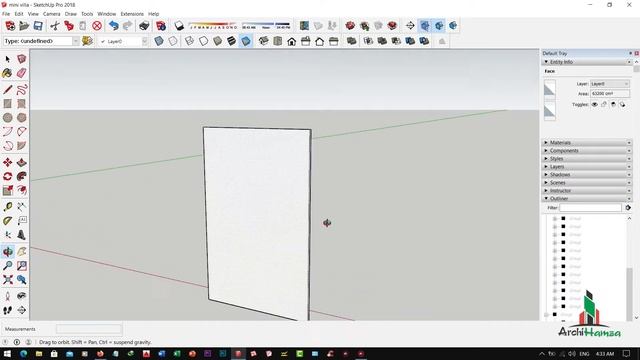
Task: Open the Camera menu
Action: tap(51, 14)
